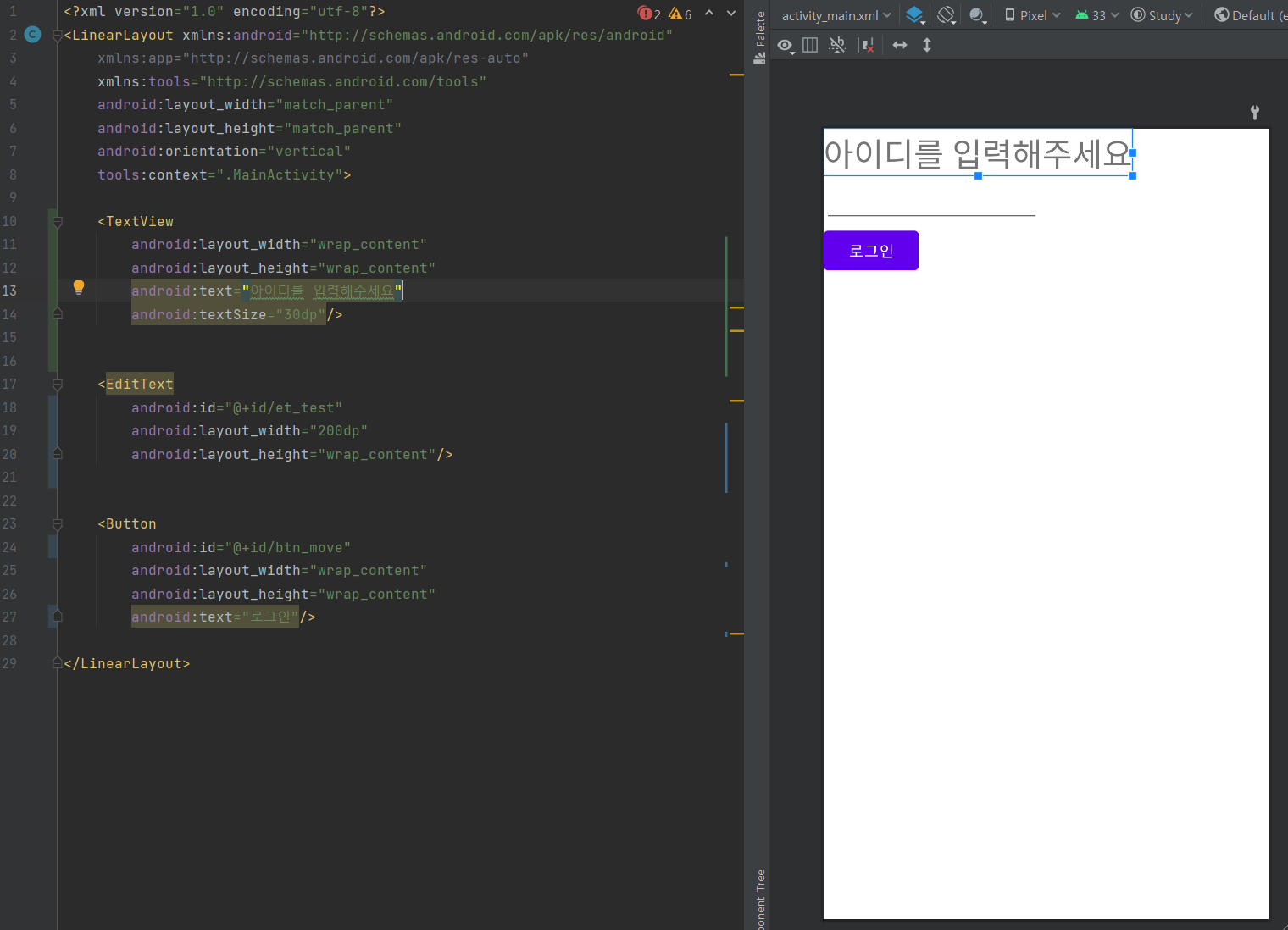Click the android:text Korean string on line 13
This screenshot has height=930, width=1288.
[267, 291]
